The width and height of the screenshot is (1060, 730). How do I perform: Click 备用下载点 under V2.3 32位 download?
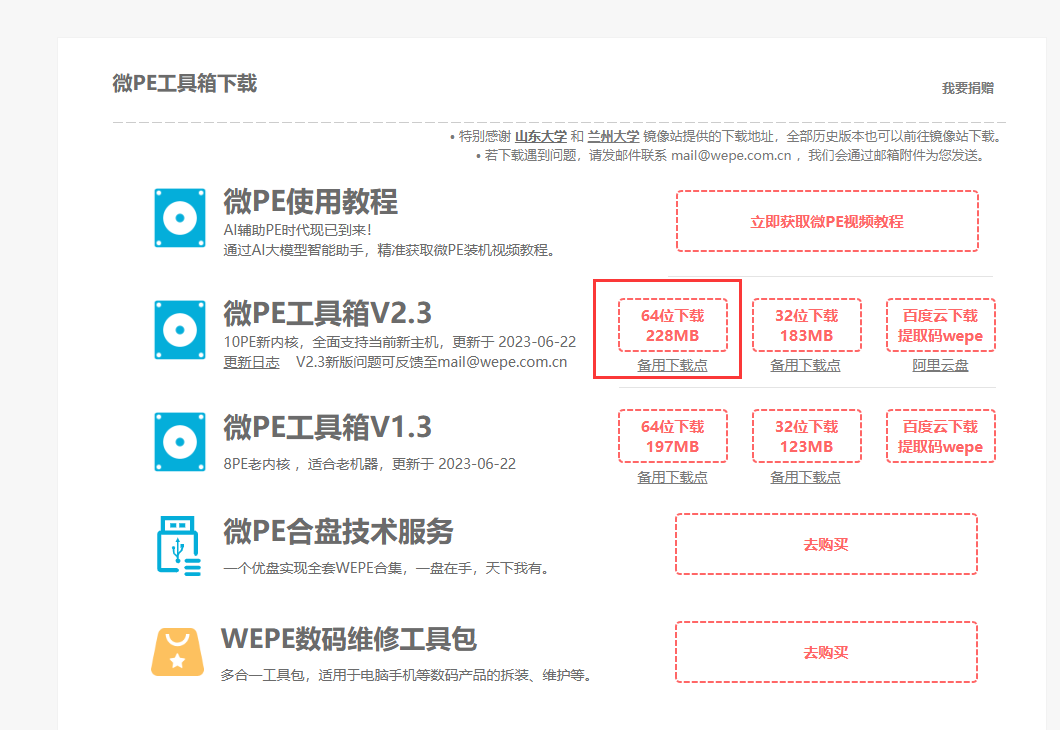coord(805,366)
